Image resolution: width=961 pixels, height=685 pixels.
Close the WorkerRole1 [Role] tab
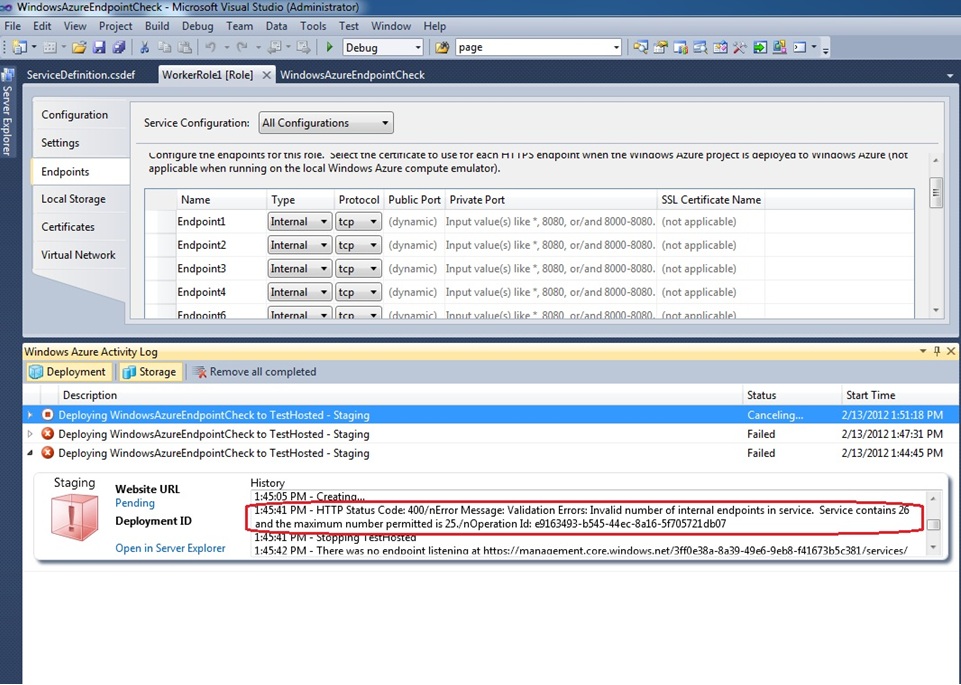267,75
